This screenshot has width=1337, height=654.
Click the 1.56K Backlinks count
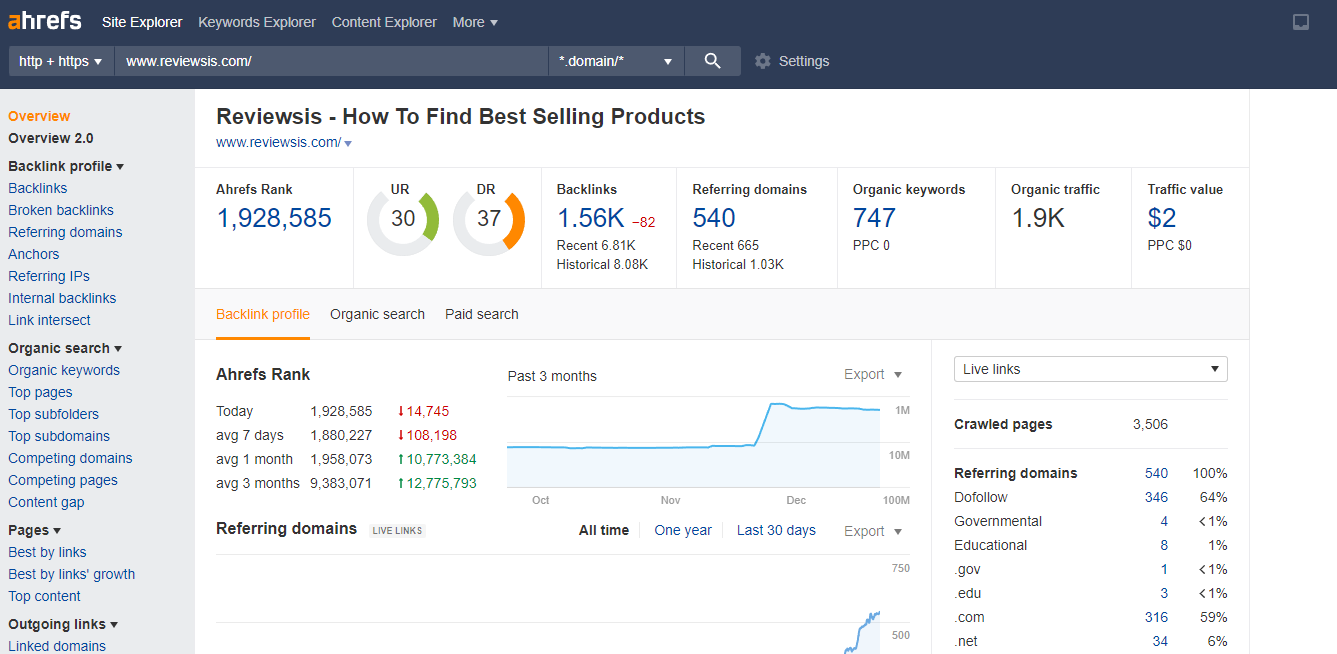click(x=590, y=218)
